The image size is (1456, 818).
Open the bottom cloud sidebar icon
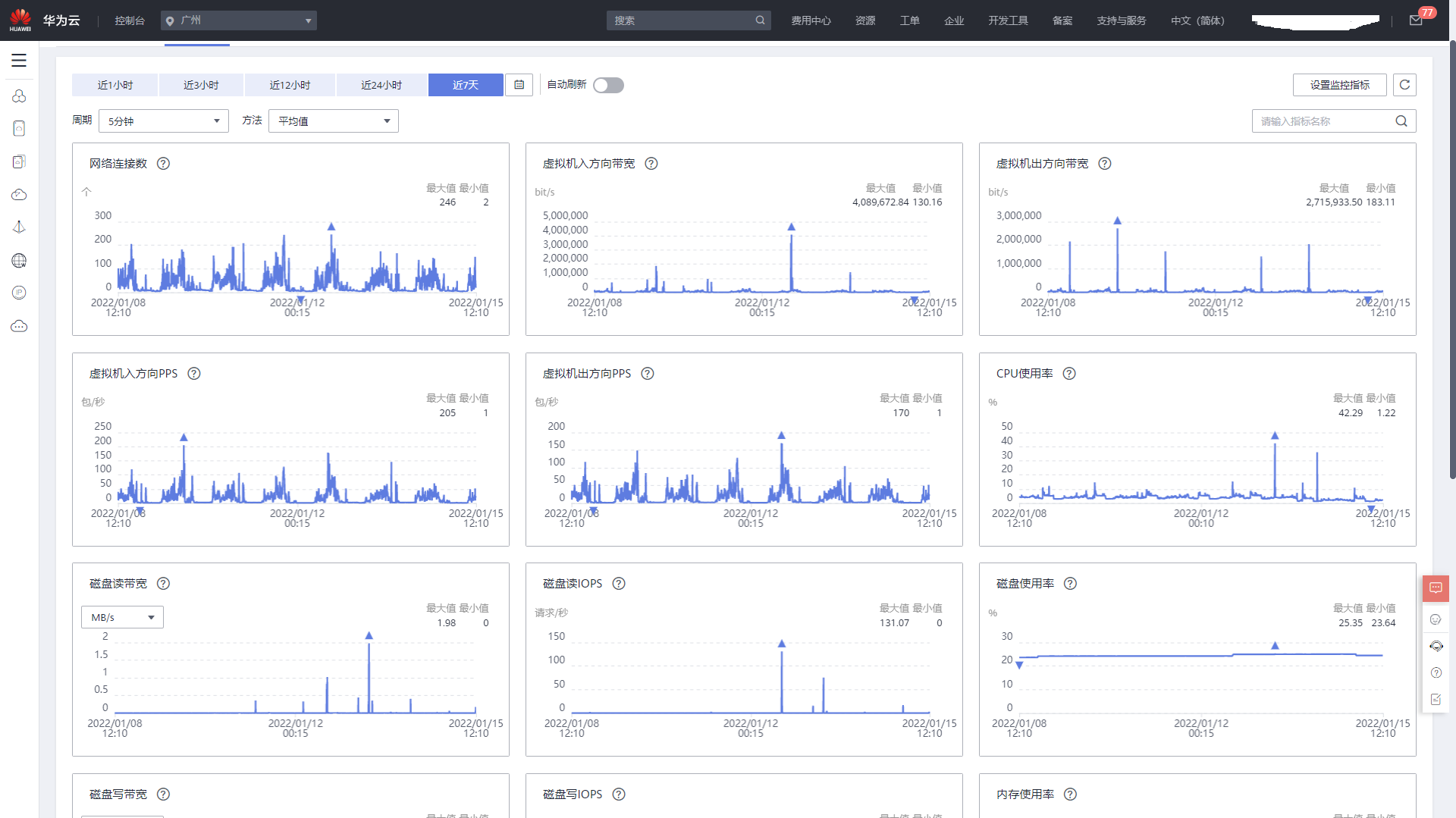[x=19, y=326]
